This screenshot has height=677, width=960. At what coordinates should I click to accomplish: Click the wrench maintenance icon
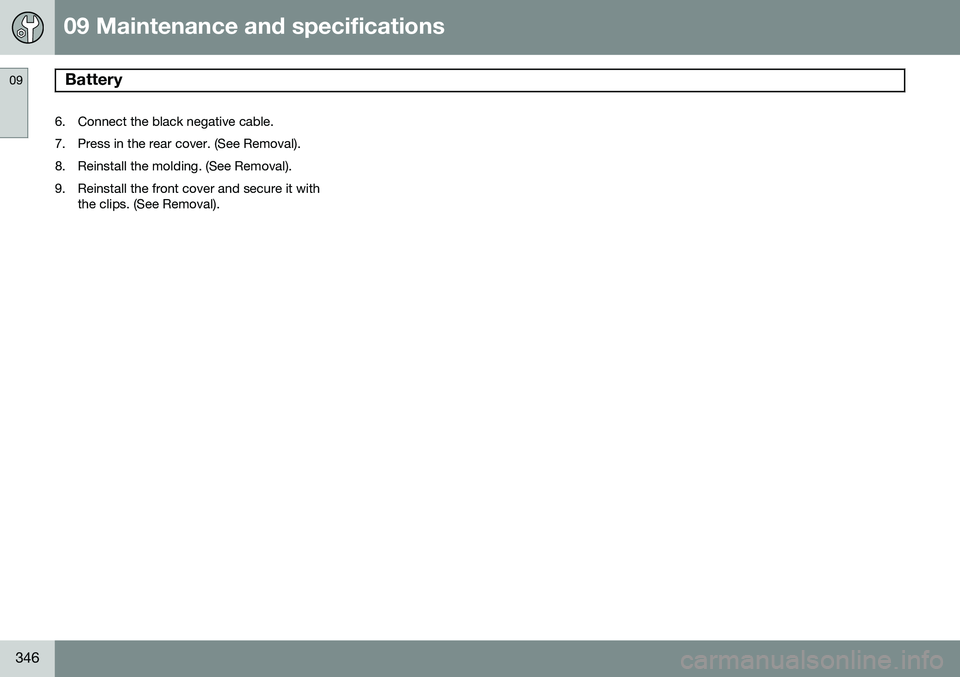click(x=28, y=28)
